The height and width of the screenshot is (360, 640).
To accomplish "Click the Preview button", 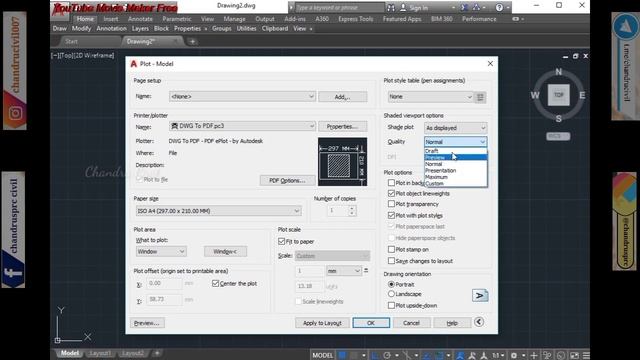I will click(x=147, y=323).
